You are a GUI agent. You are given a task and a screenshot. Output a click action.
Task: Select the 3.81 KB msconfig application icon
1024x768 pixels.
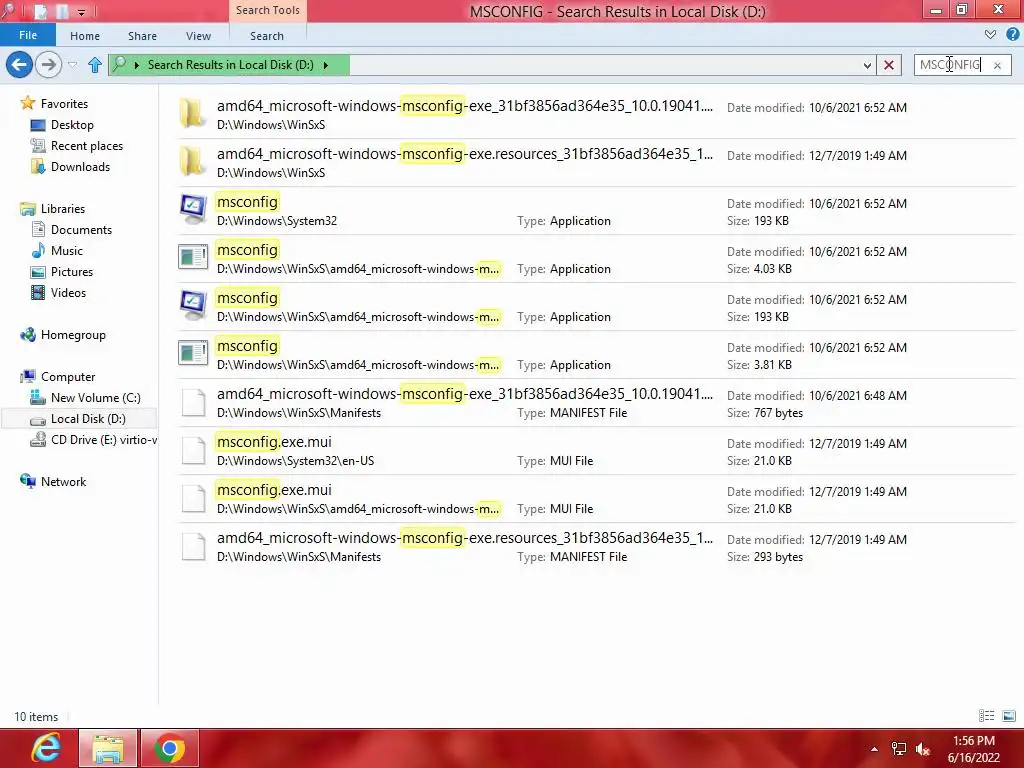pyautogui.click(x=193, y=353)
